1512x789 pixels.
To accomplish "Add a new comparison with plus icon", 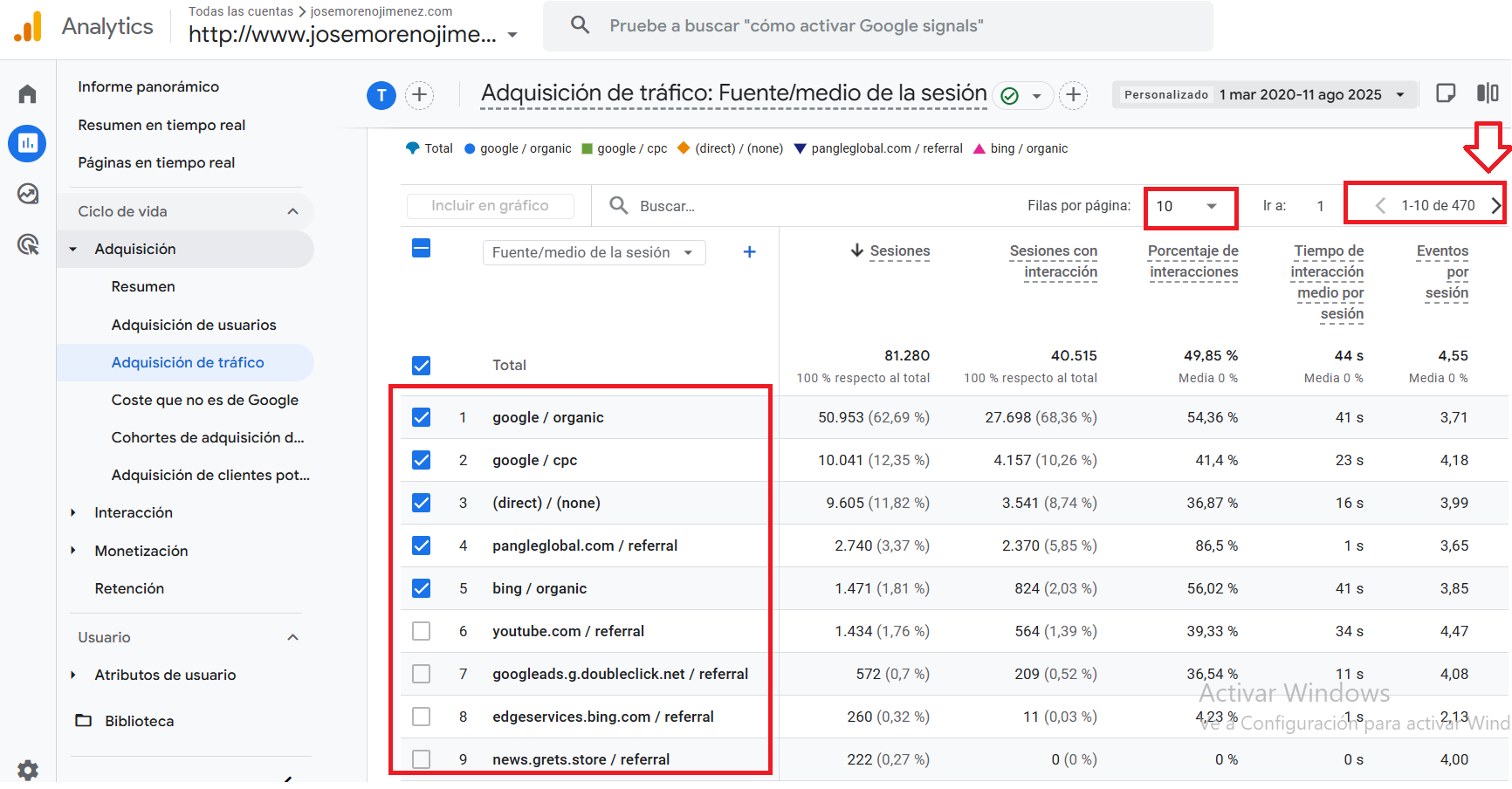I will (x=420, y=95).
